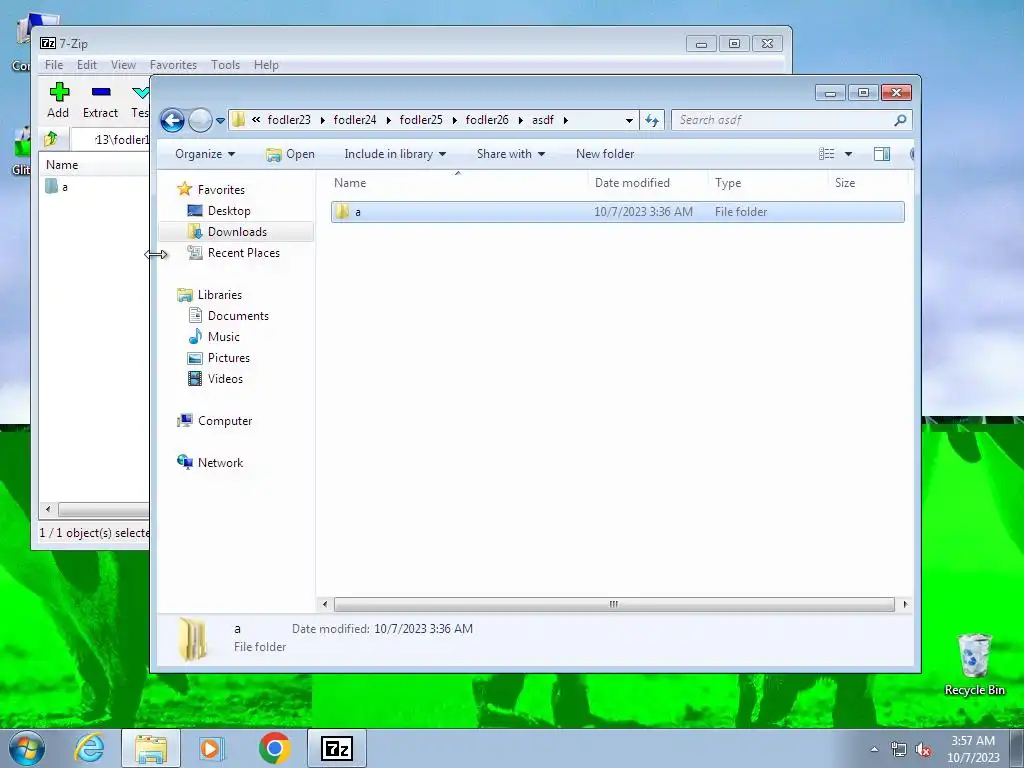Launch Google Chrome from taskbar
Viewport: 1024px width, 768px height.
[274, 748]
